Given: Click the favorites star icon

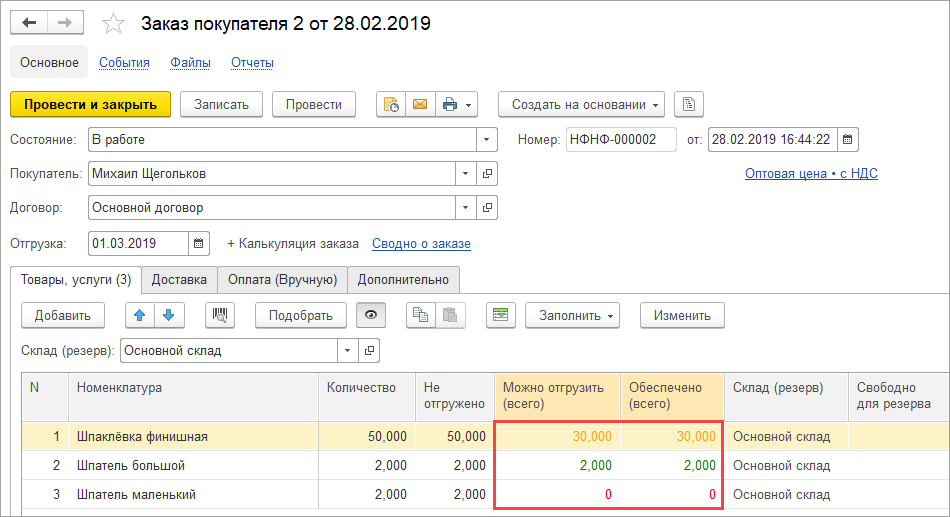Looking at the screenshot, I should pos(114,23).
